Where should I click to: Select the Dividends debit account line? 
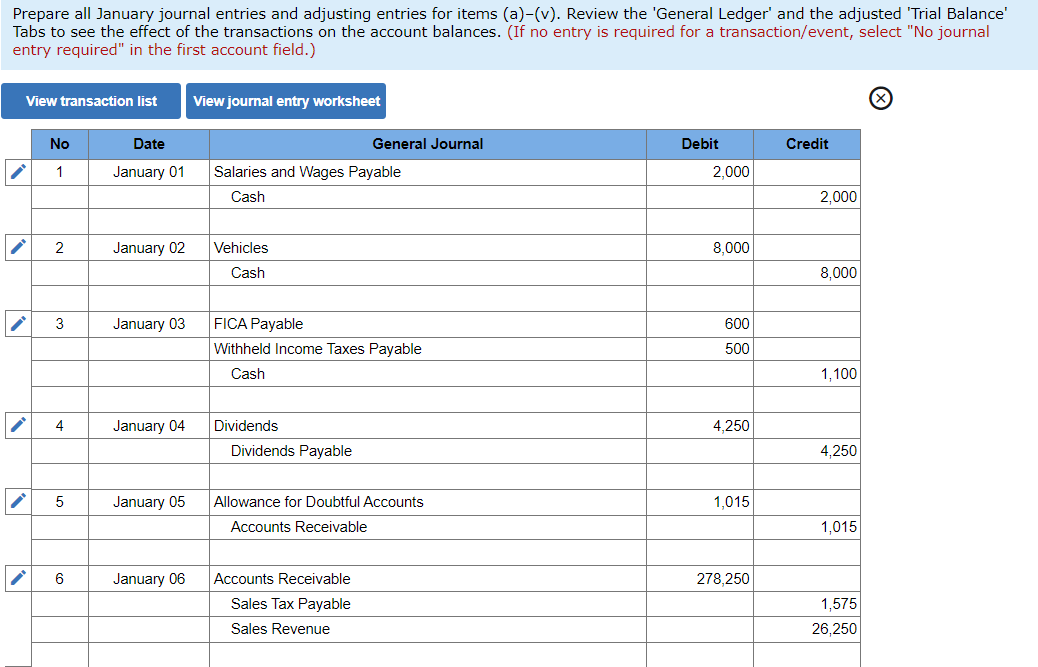coord(428,425)
